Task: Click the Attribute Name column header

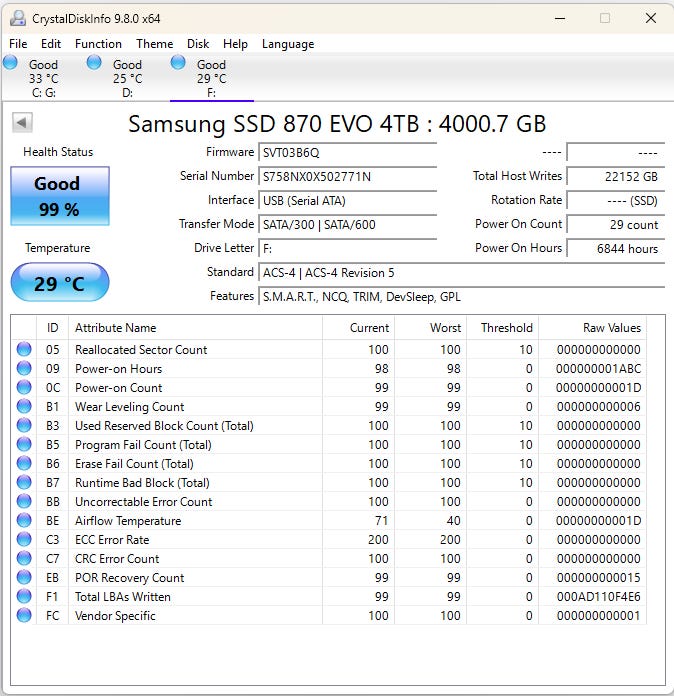Action: pos(115,328)
